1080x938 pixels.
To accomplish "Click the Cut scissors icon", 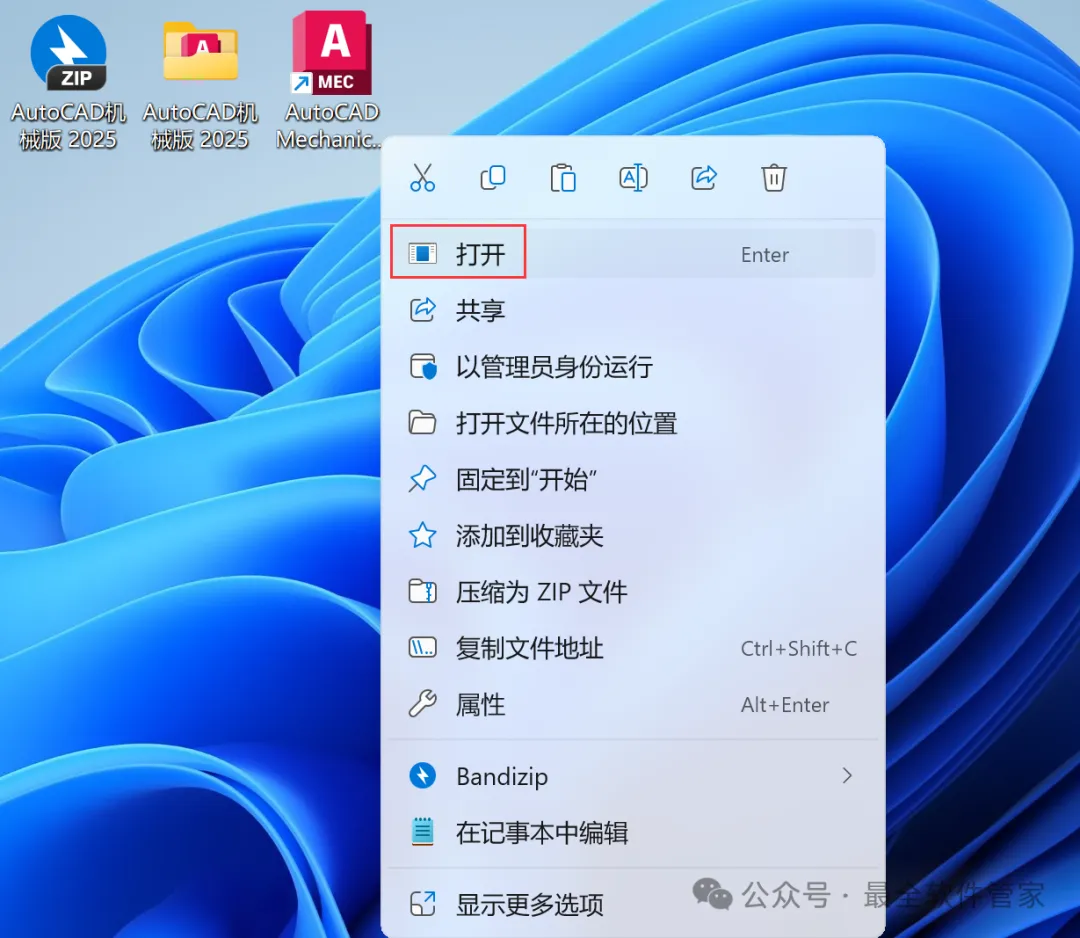I will 422,178.
